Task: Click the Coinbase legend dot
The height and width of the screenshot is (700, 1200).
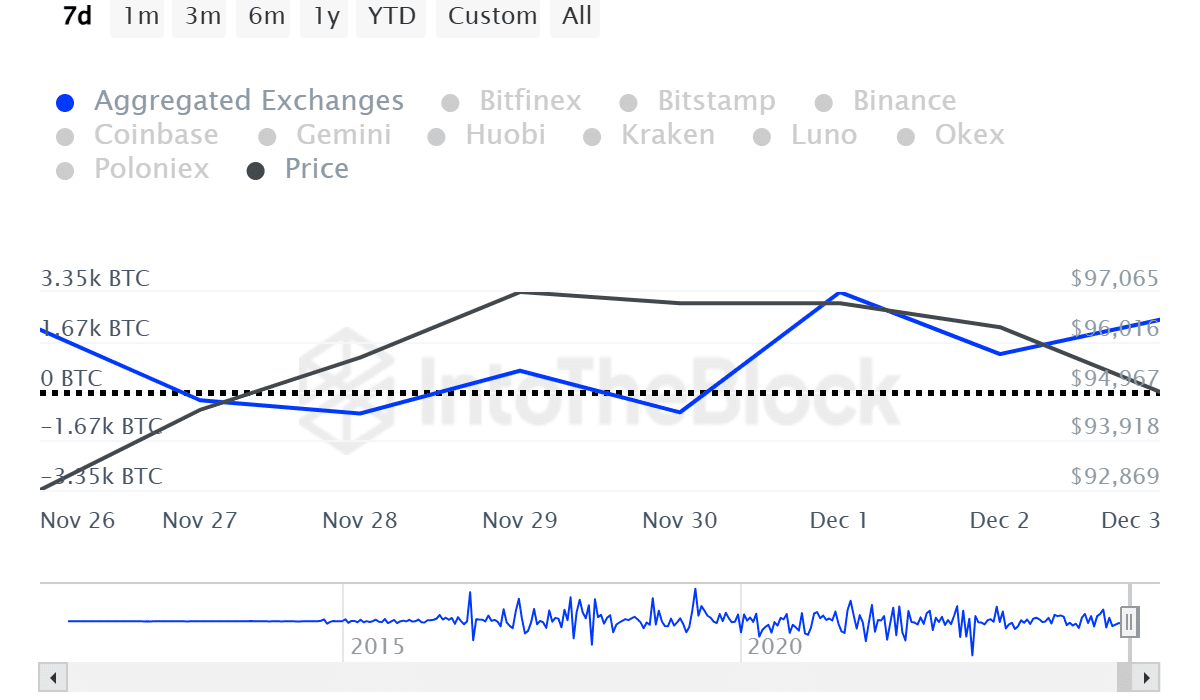Action: (66, 137)
